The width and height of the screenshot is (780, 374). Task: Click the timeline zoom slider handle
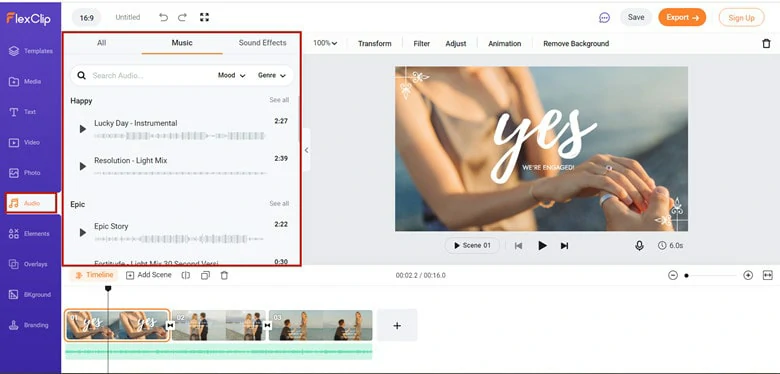[x=686, y=276]
